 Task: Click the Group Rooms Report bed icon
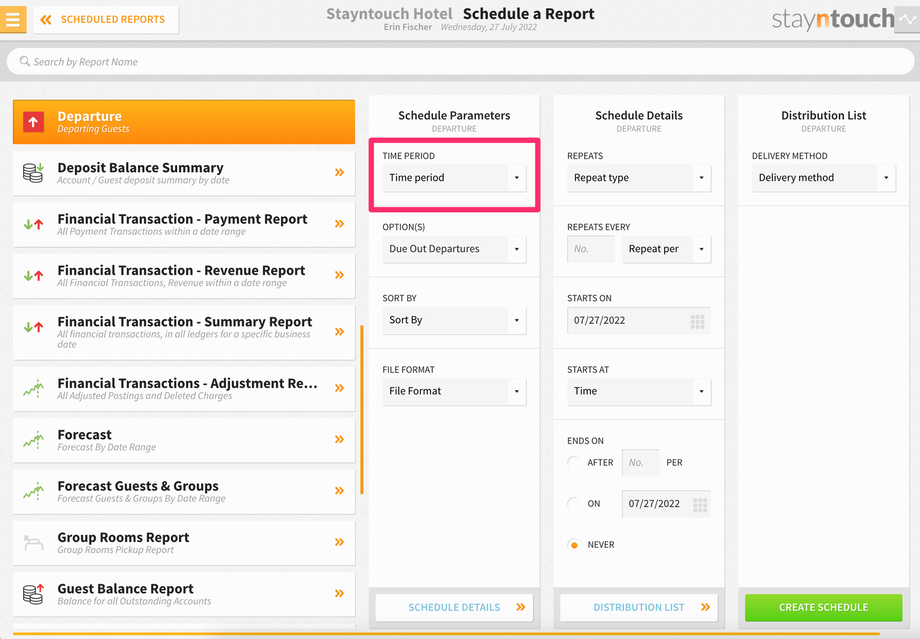pos(33,542)
